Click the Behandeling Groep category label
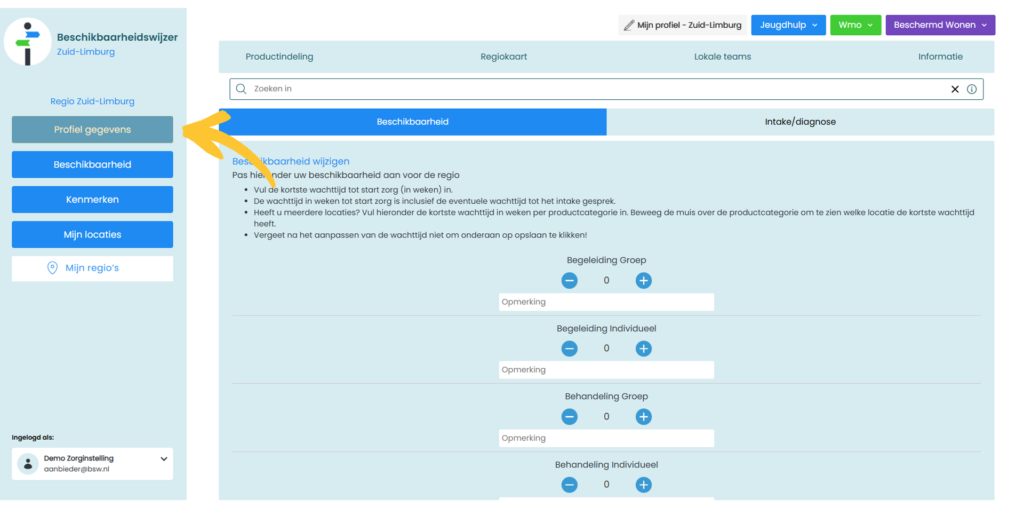Screen dimensions: 1024x507 (606, 397)
